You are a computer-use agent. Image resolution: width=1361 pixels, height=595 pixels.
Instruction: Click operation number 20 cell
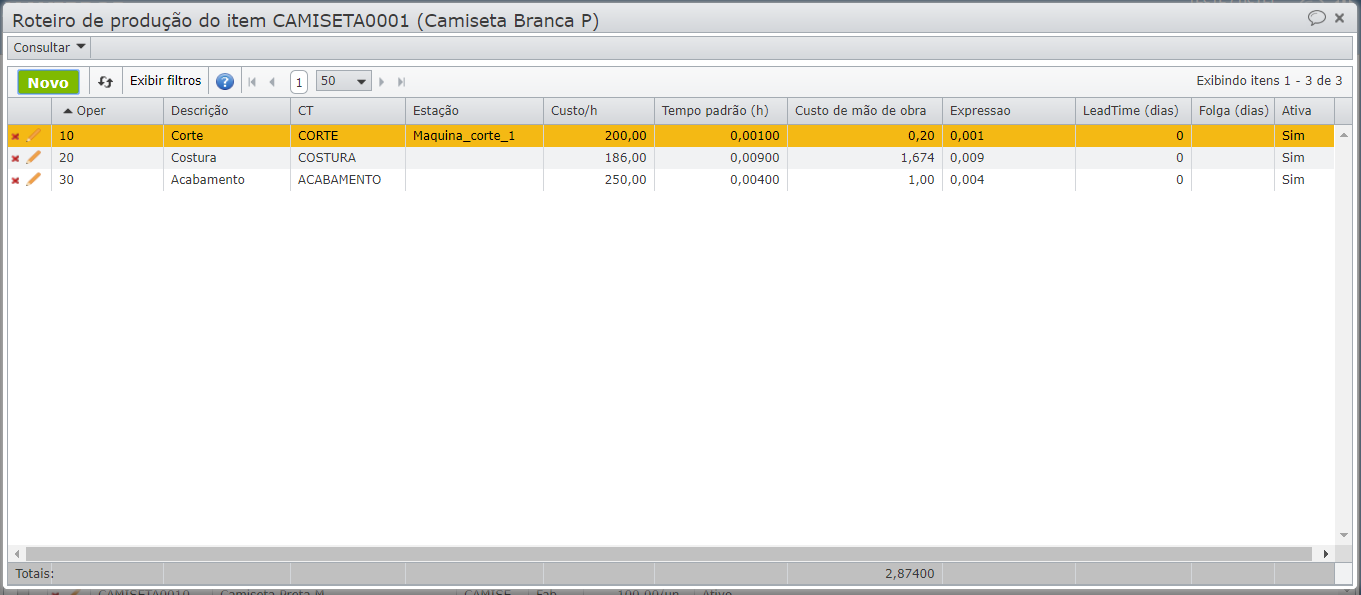[107, 158]
